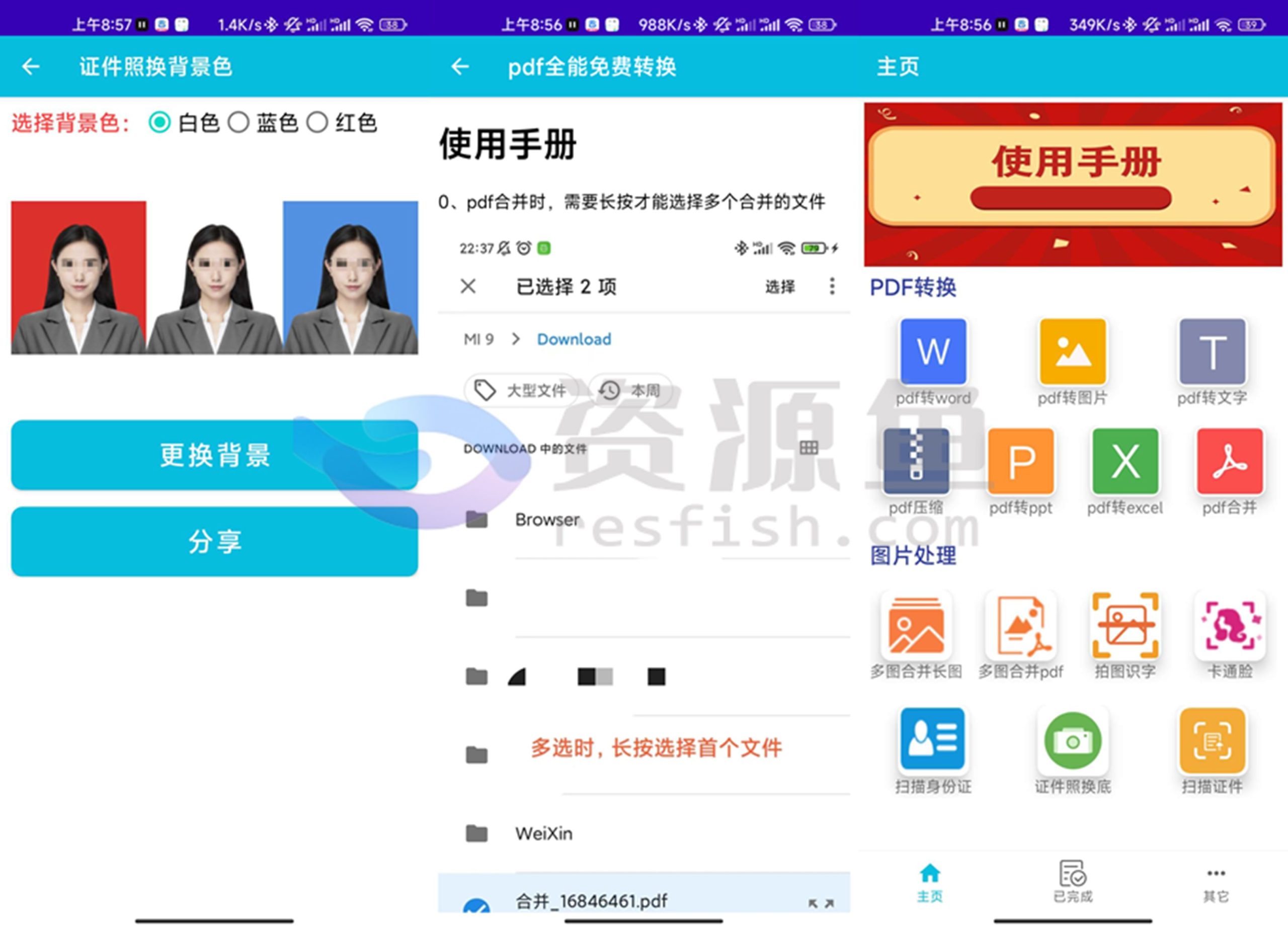Open the 扫描身份证 ID scan icon
Viewport: 1288px width, 930px height.
tap(933, 740)
